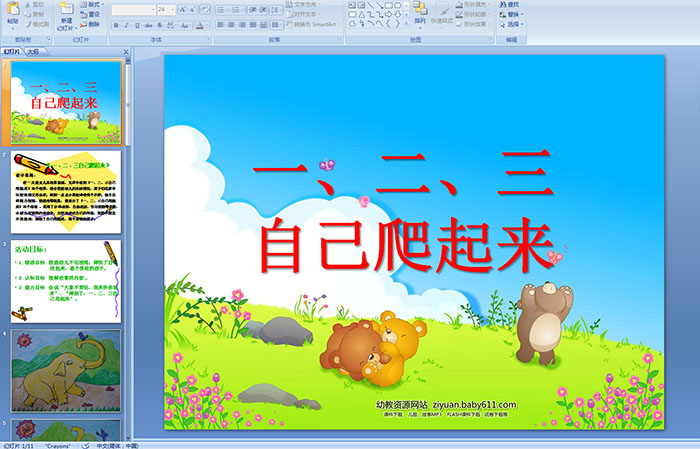Select the straight Line shape

[x=371, y=5]
